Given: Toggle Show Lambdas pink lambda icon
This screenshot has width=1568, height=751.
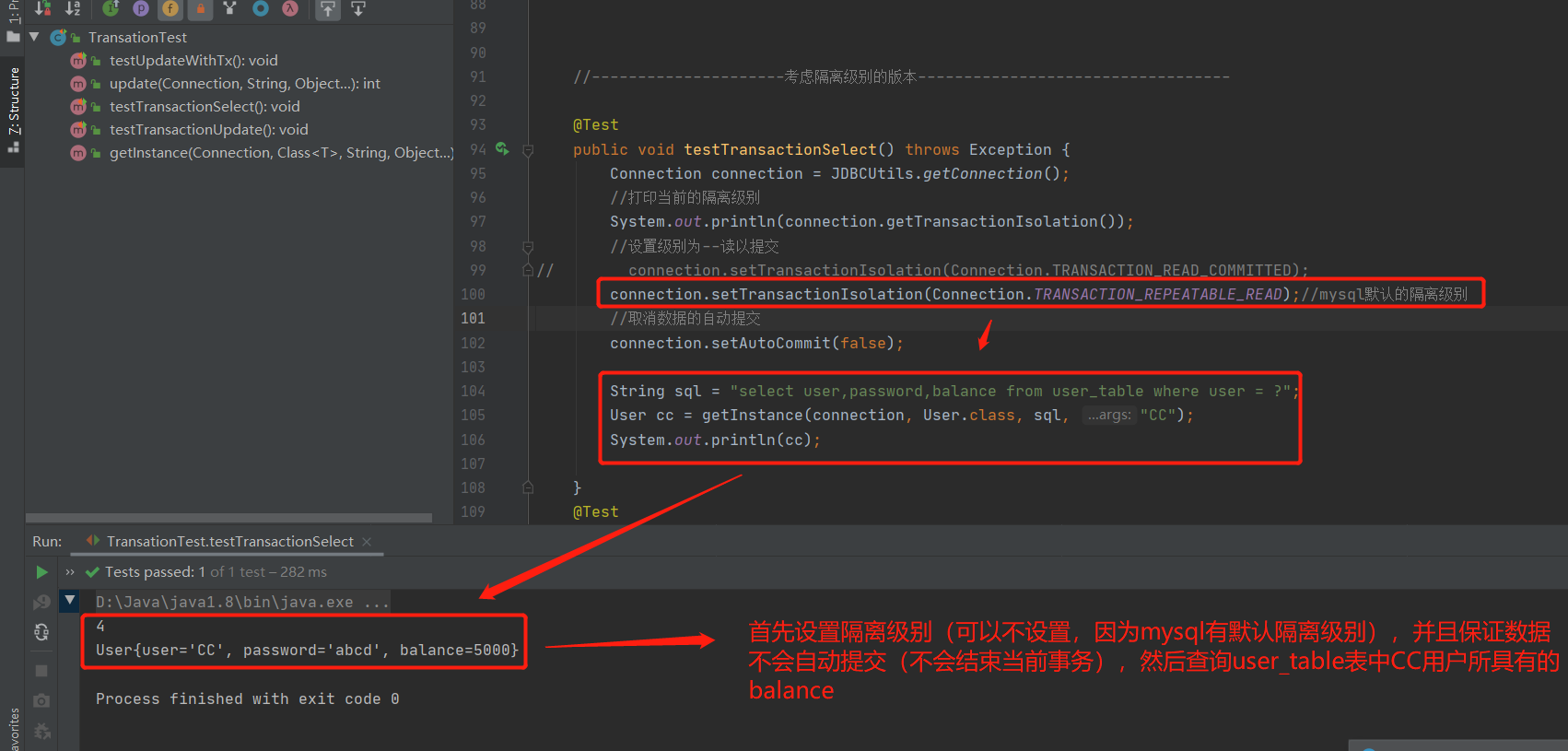Looking at the screenshot, I should point(290,8).
